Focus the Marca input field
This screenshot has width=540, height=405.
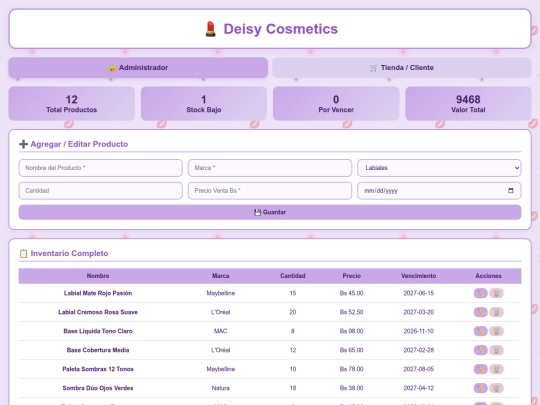click(270, 168)
